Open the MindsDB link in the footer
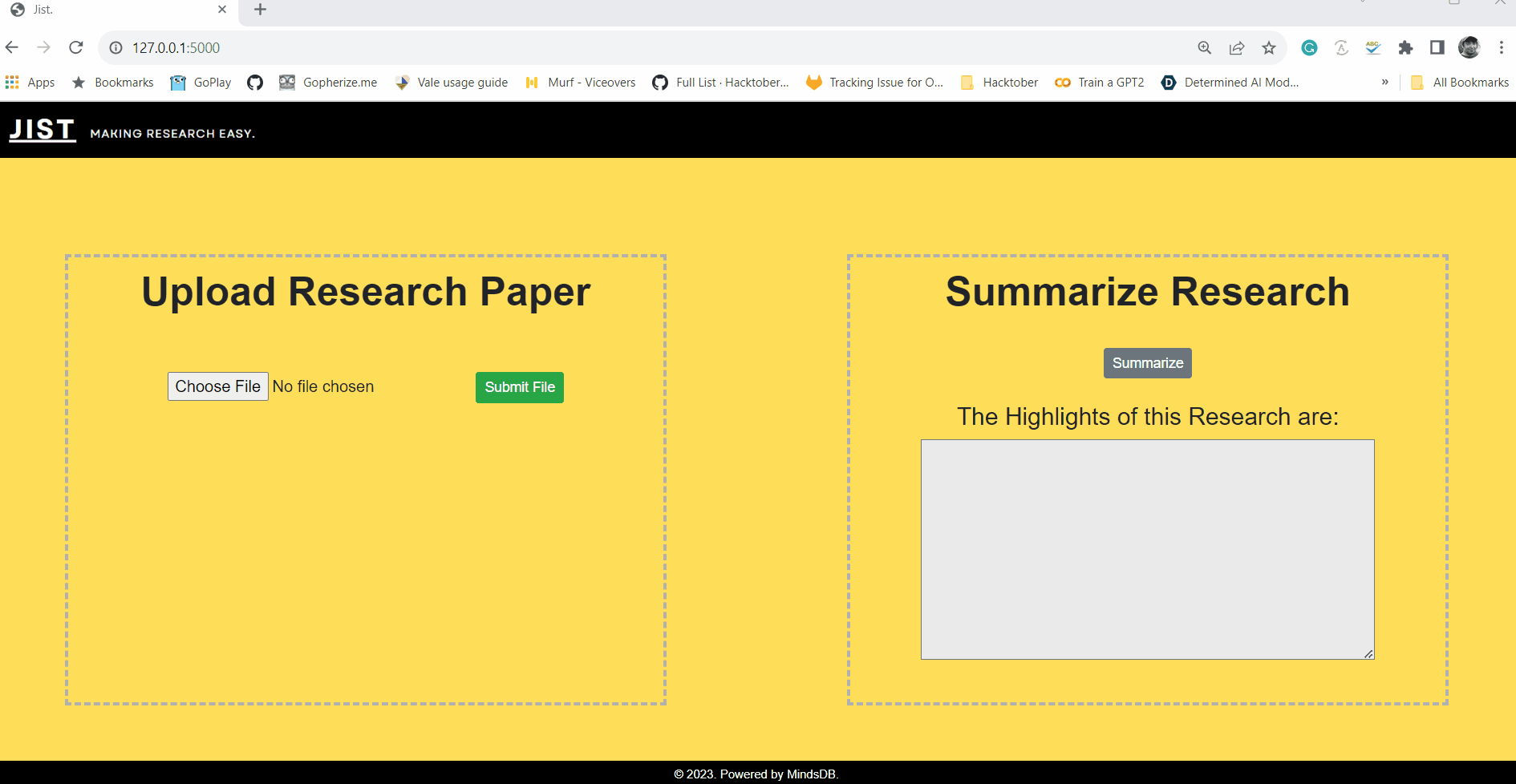Viewport: 1516px width, 784px height. [x=811, y=774]
